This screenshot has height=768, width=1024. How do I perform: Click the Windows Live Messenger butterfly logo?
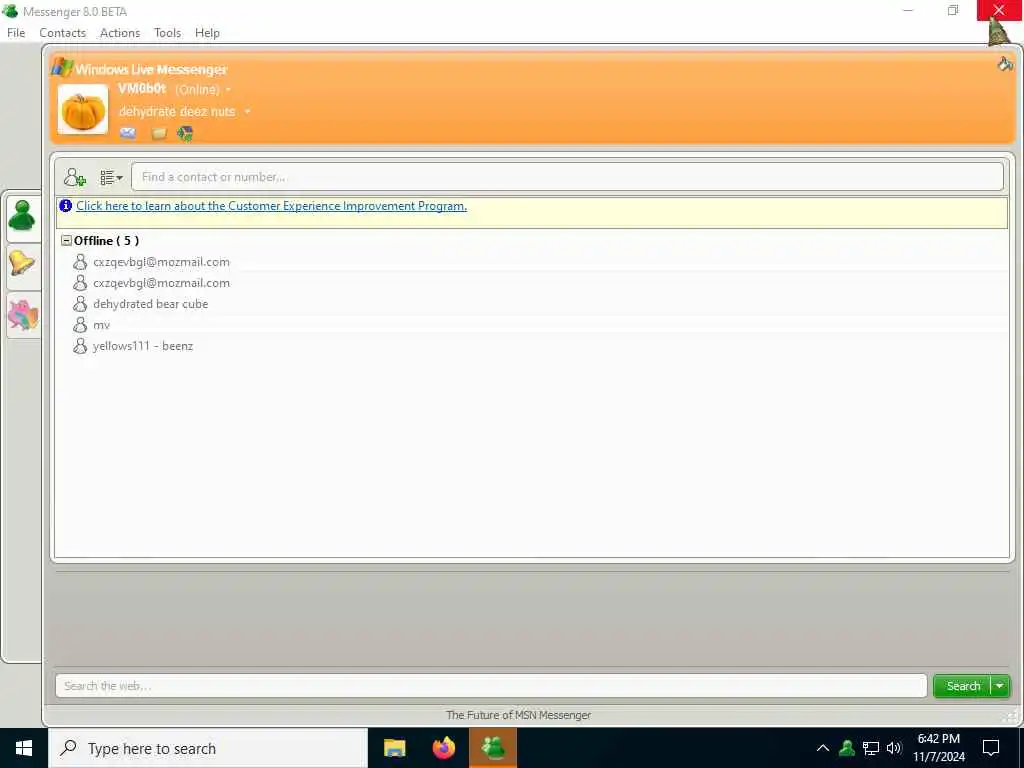tap(62, 67)
